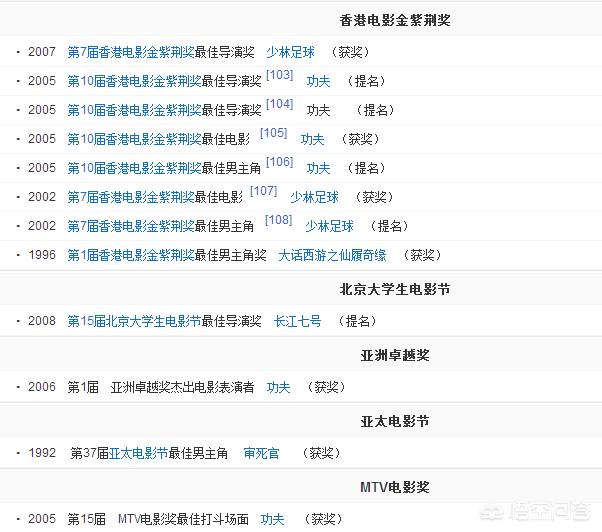This screenshot has height=532, width=602.
Task: Click (获奖) in the 审死官 row
Action: tap(321, 453)
